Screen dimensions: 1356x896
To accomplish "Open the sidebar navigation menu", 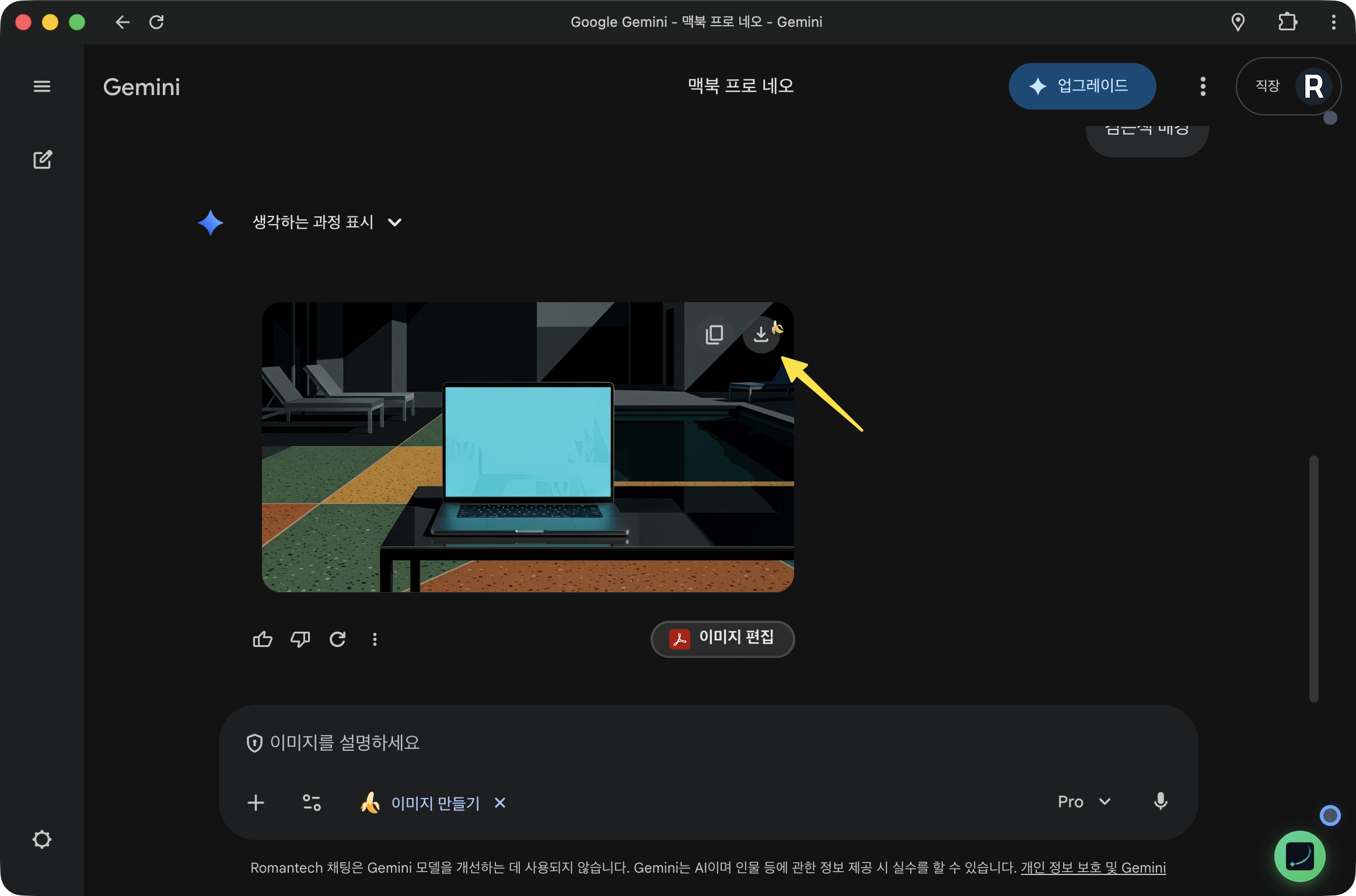I will point(41,86).
